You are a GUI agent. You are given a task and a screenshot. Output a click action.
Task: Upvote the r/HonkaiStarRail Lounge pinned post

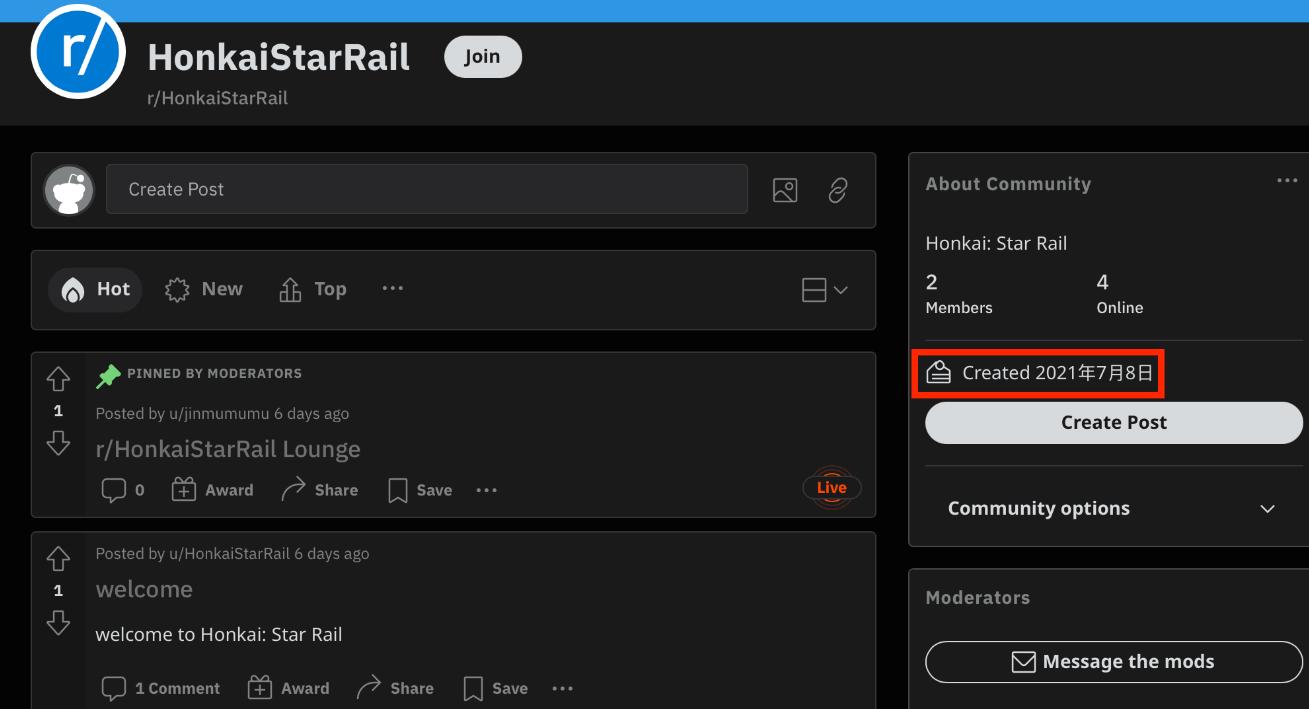(58, 379)
